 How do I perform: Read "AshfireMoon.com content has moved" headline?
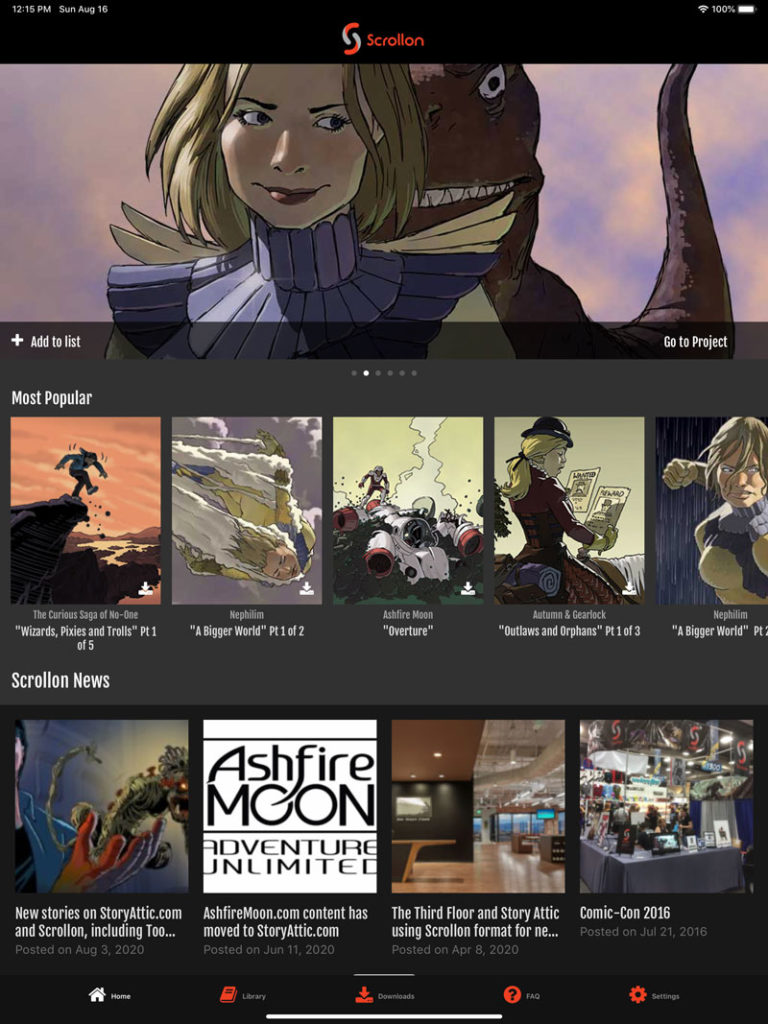pyautogui.click(x=285, y=921)
